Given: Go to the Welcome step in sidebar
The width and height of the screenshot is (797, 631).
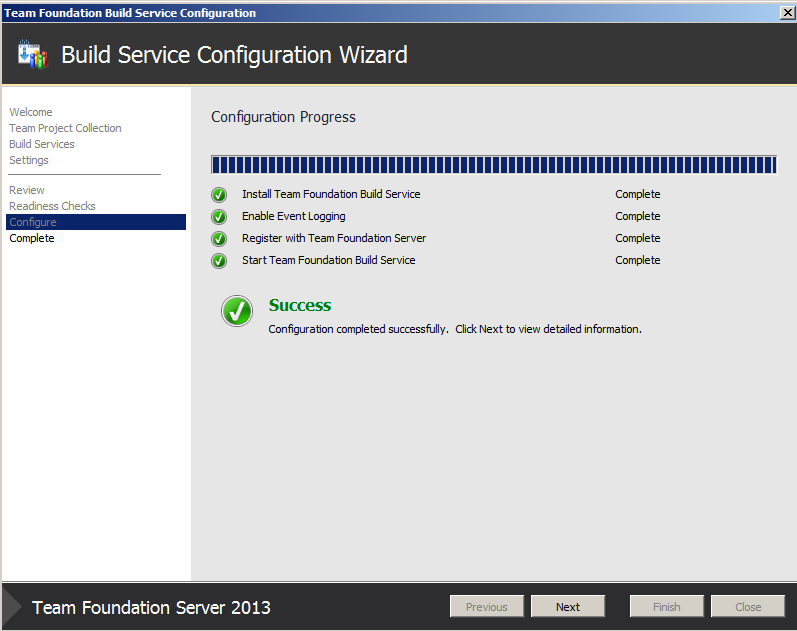Looking at the screenshot, I should click(x=31, y=112).
